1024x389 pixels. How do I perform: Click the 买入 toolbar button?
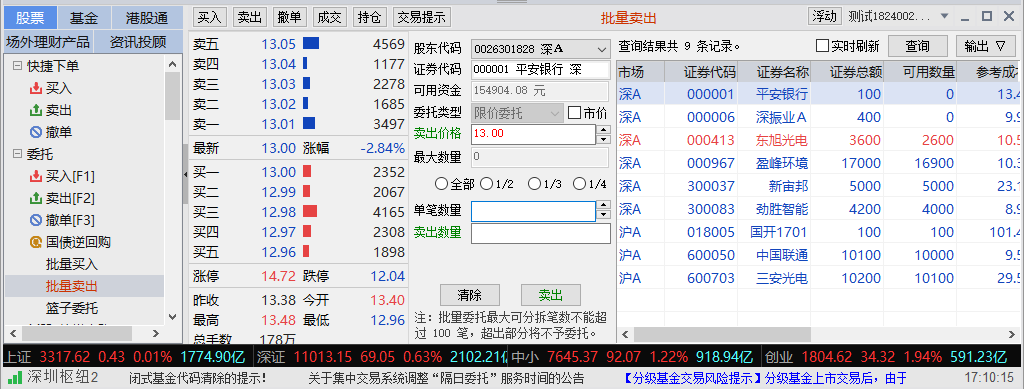click(210, 18)
